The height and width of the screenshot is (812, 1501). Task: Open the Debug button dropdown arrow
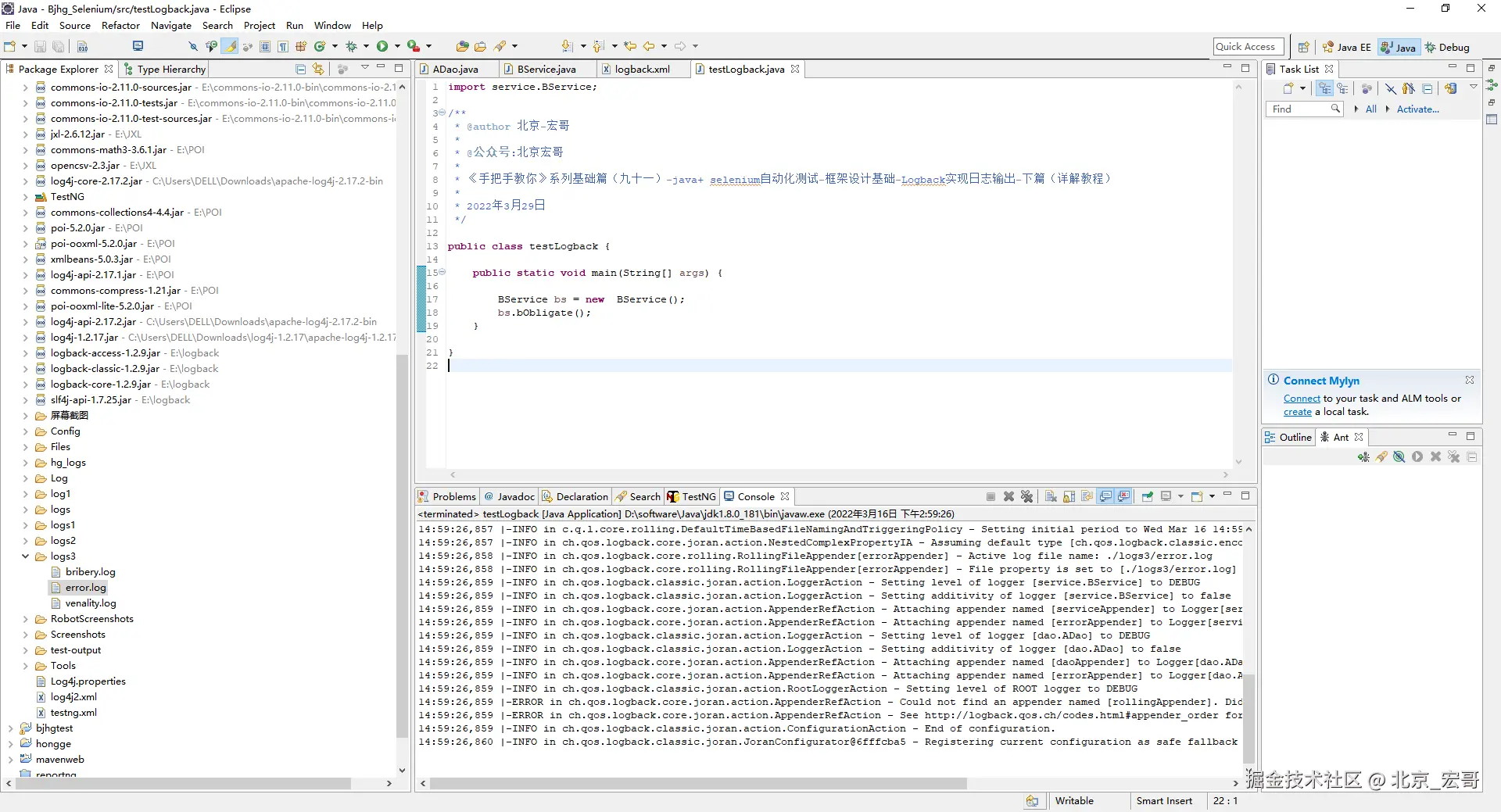[366, 47]
